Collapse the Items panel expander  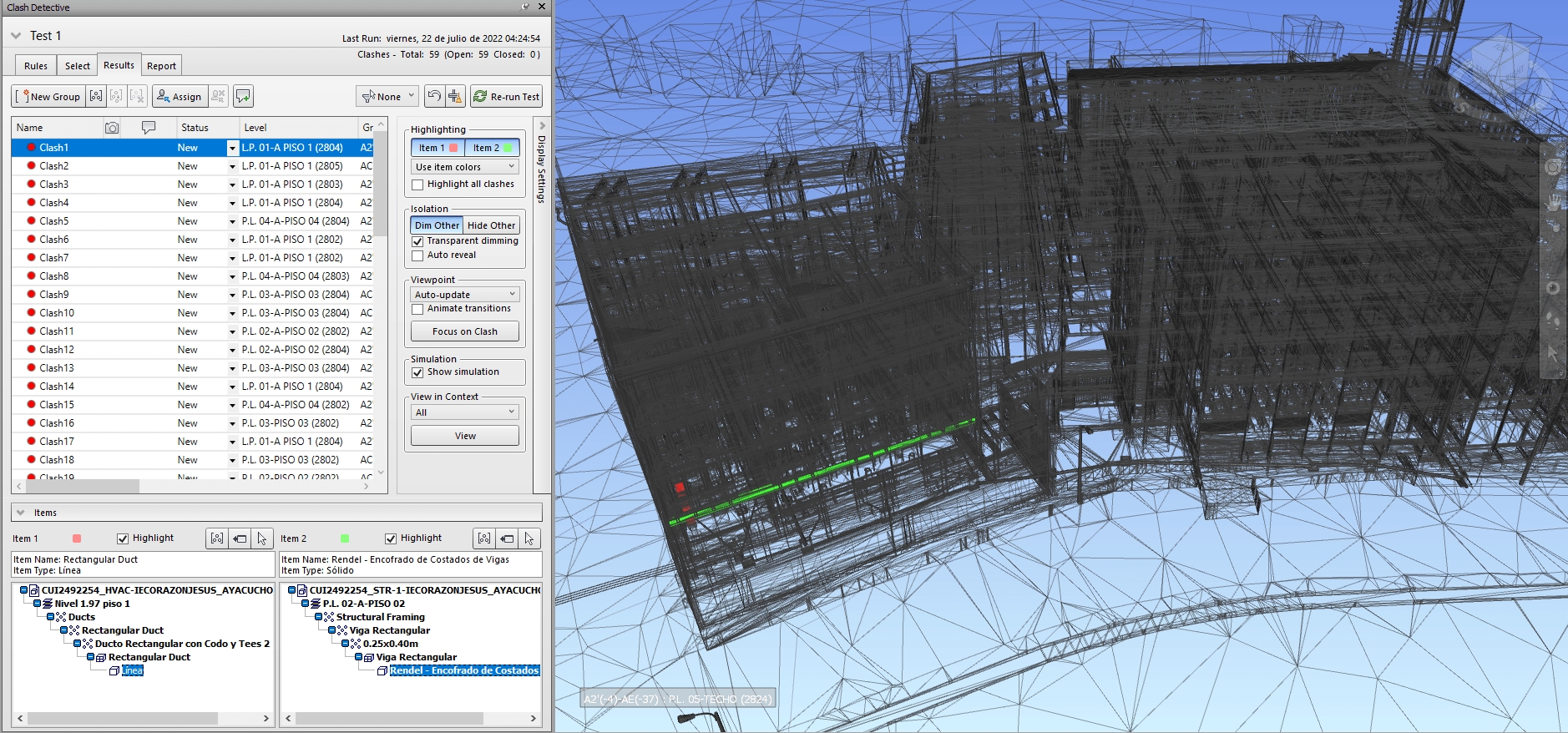pos(21,513)
